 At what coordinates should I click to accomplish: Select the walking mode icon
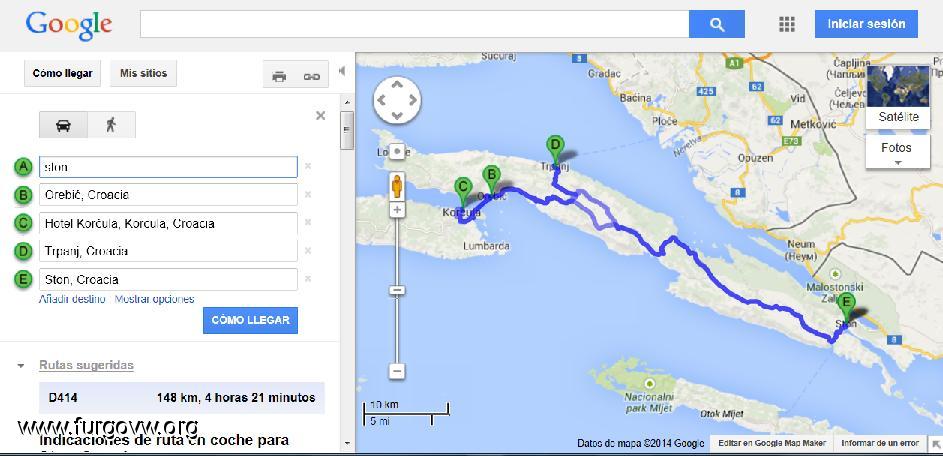(x=110, y=125)
